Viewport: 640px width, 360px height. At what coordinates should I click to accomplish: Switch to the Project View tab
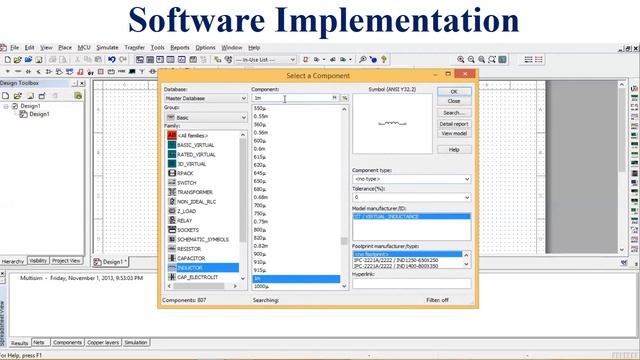click(66, 261)
